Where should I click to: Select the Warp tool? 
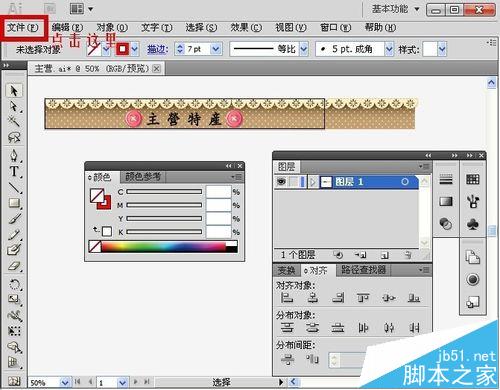point(14,315)
